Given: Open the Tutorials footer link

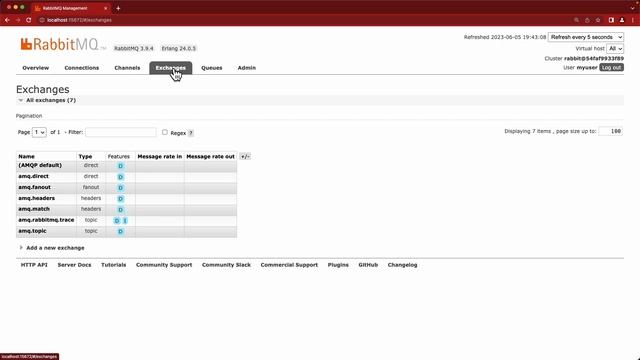Looking at the screenshot, I should pyautogui.click(x=113, y=265).
